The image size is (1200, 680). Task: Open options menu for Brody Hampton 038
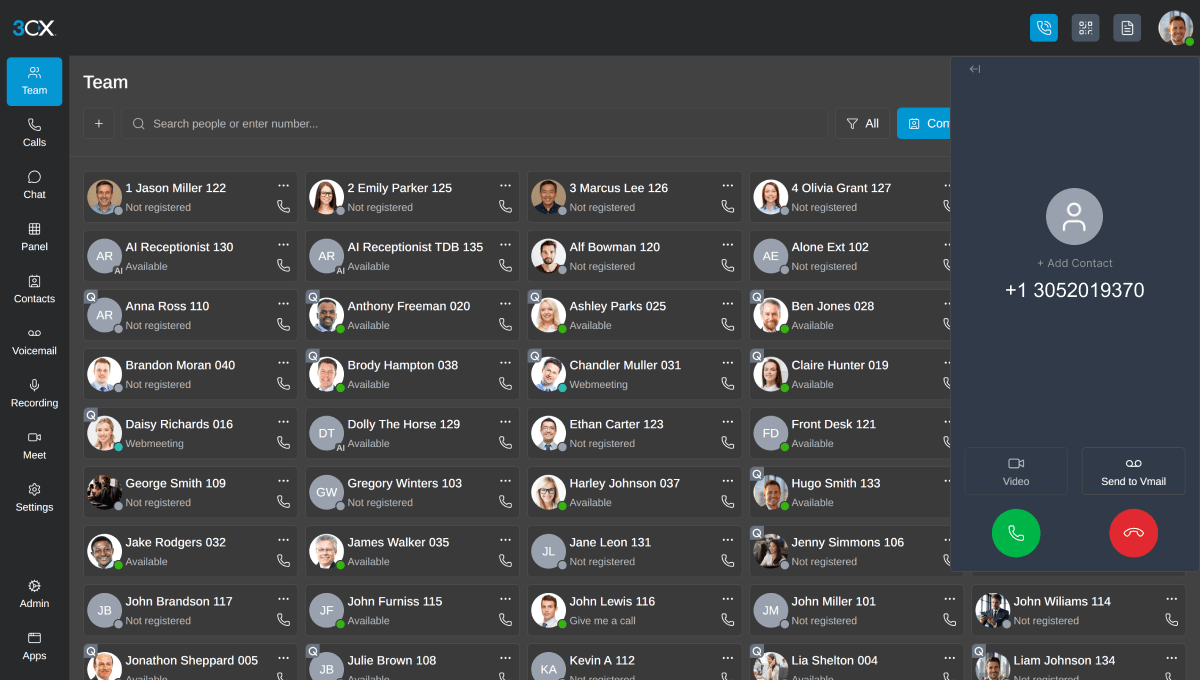(505, 363)
